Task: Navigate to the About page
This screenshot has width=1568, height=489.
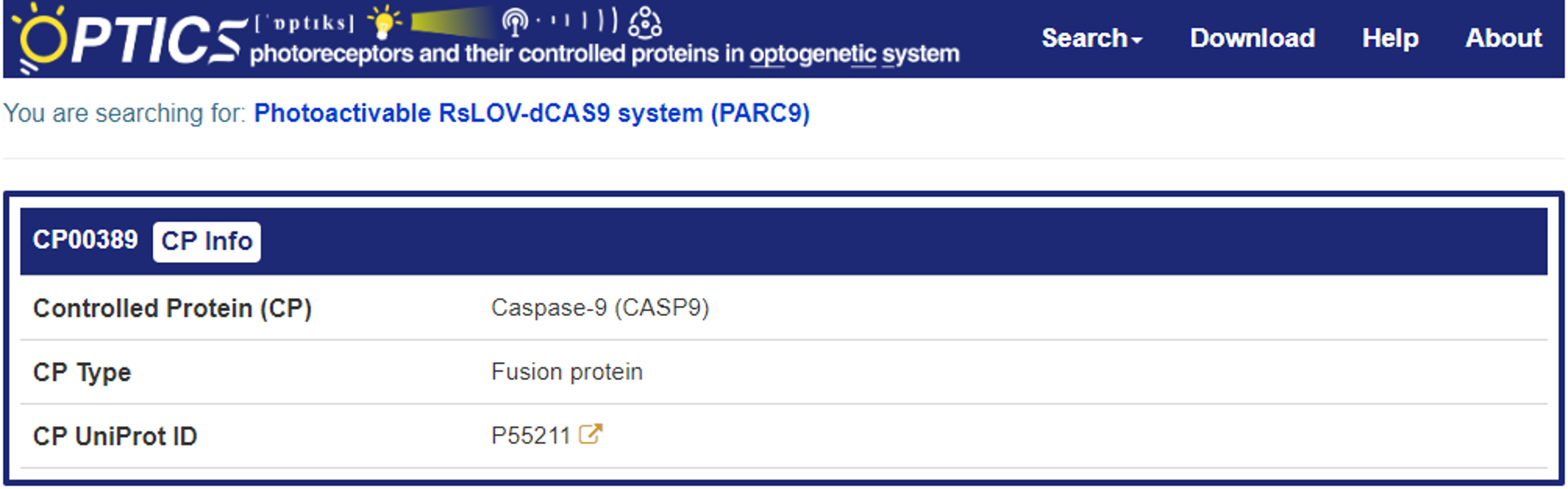Action: tap(1503, 38)
